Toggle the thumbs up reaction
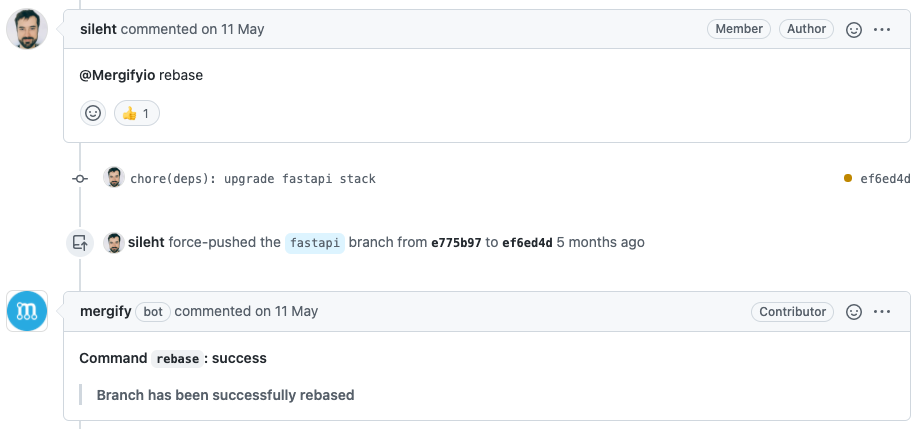The width and height of the screenshot is (919, 429). pos(137,113)
